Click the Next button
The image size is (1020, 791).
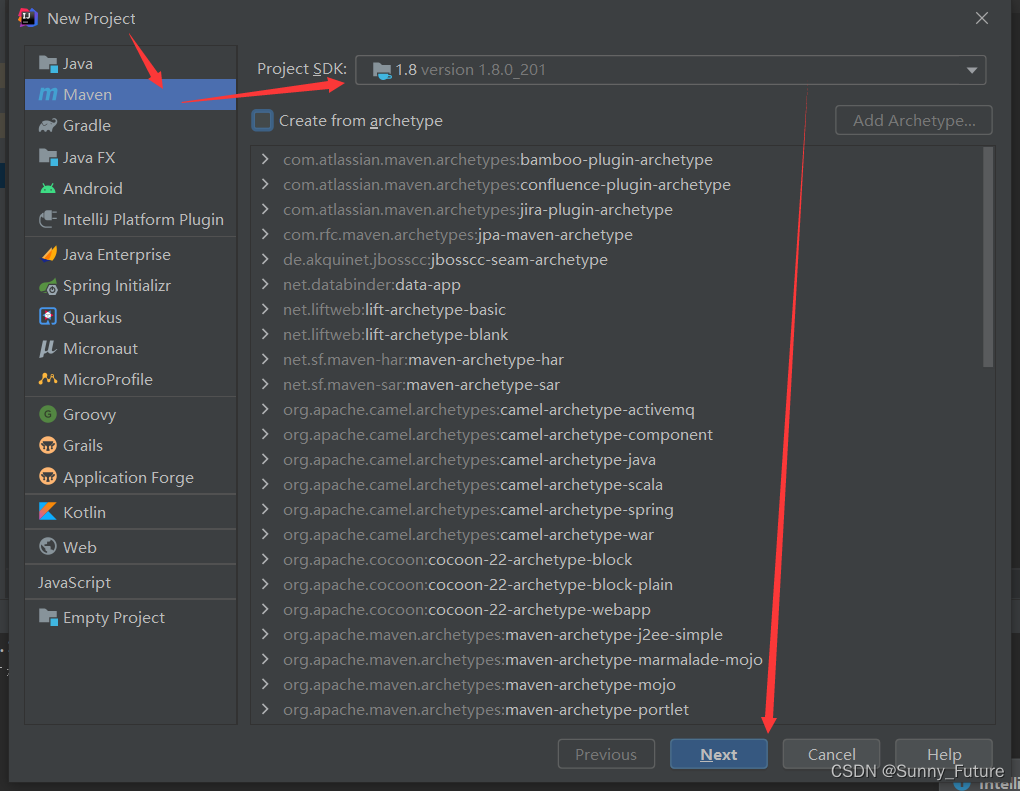tap(719, 755)
